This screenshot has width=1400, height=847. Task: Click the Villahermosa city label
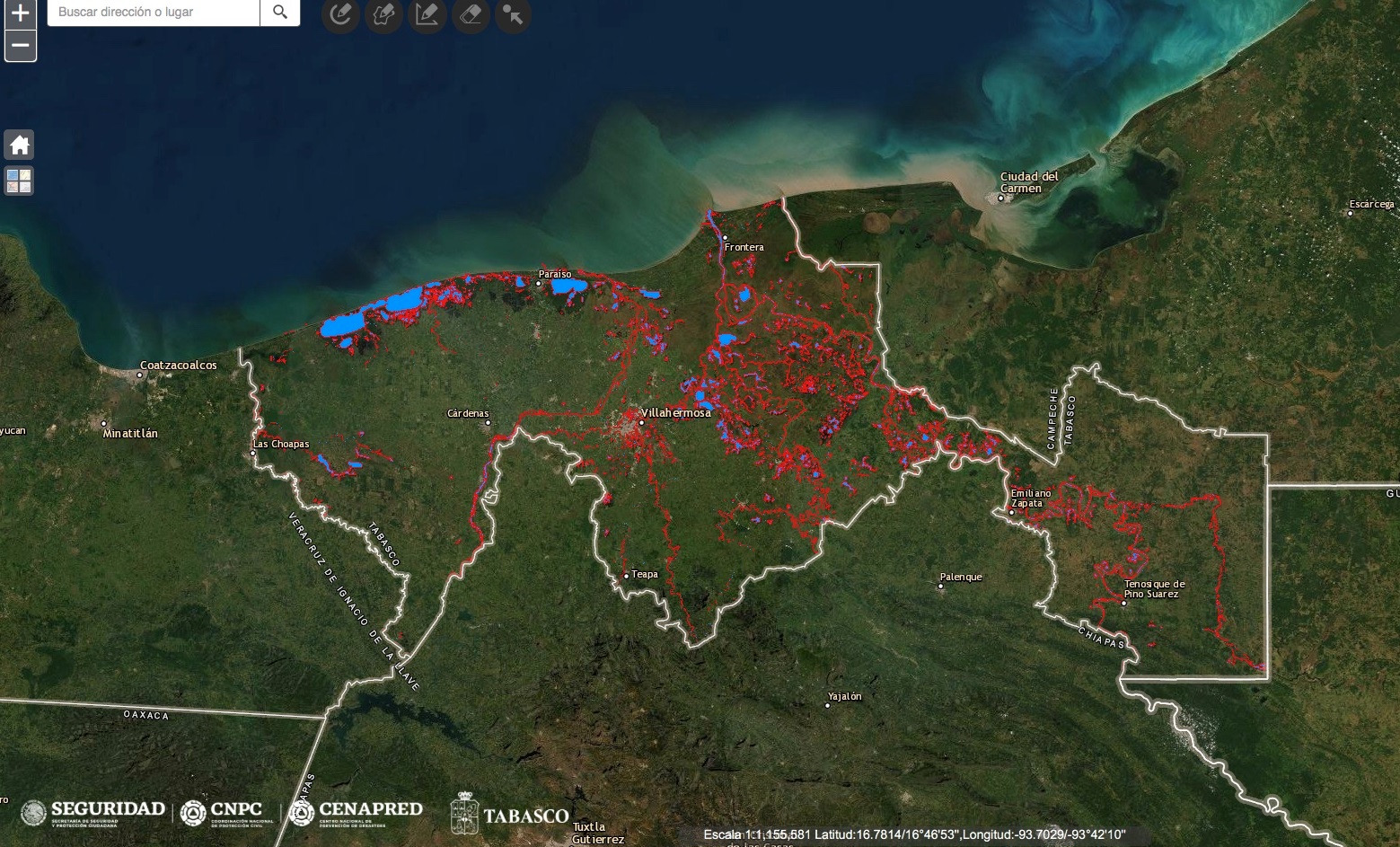[x=675, y=413]
